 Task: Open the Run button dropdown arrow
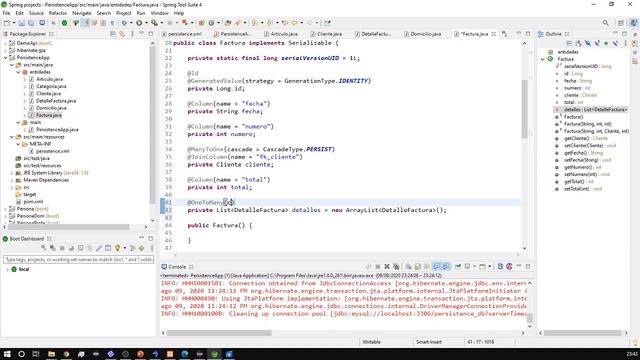pyautogui.click(x=146, y=23)
